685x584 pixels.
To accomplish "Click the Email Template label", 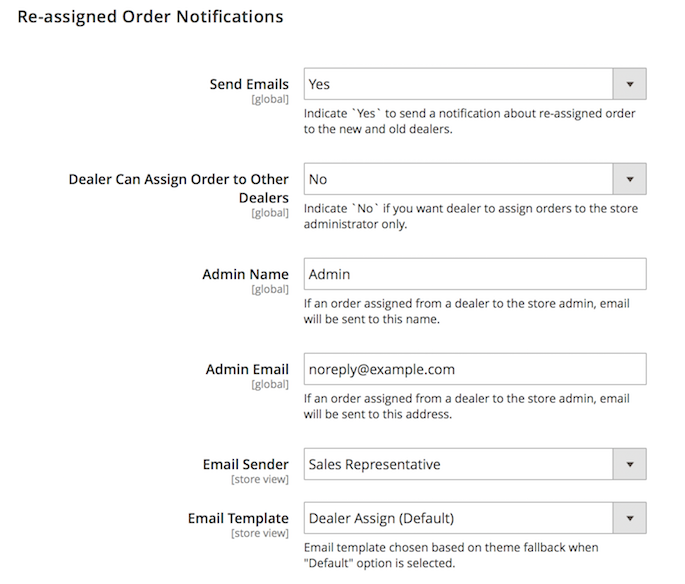I will (x=238, y=518).
